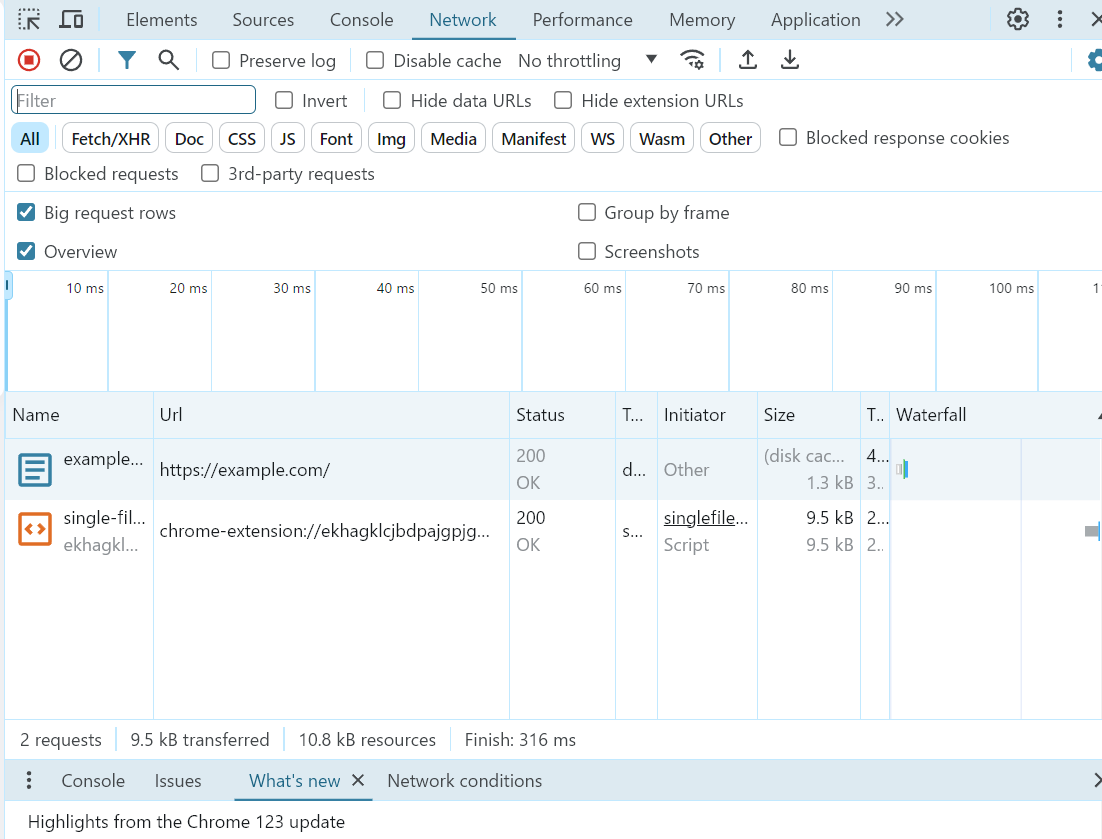1102x839 pixels.
Task: Clear the network log
Action: [71, 60]
